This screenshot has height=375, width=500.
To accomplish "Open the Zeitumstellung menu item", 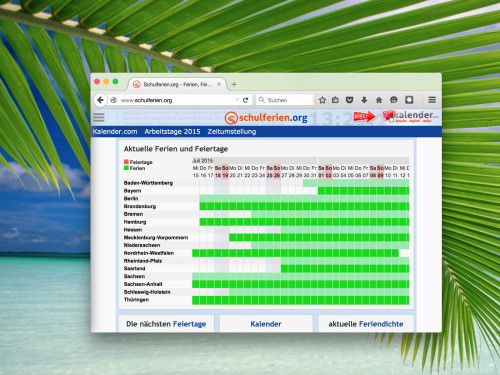I will coord(232,132).
